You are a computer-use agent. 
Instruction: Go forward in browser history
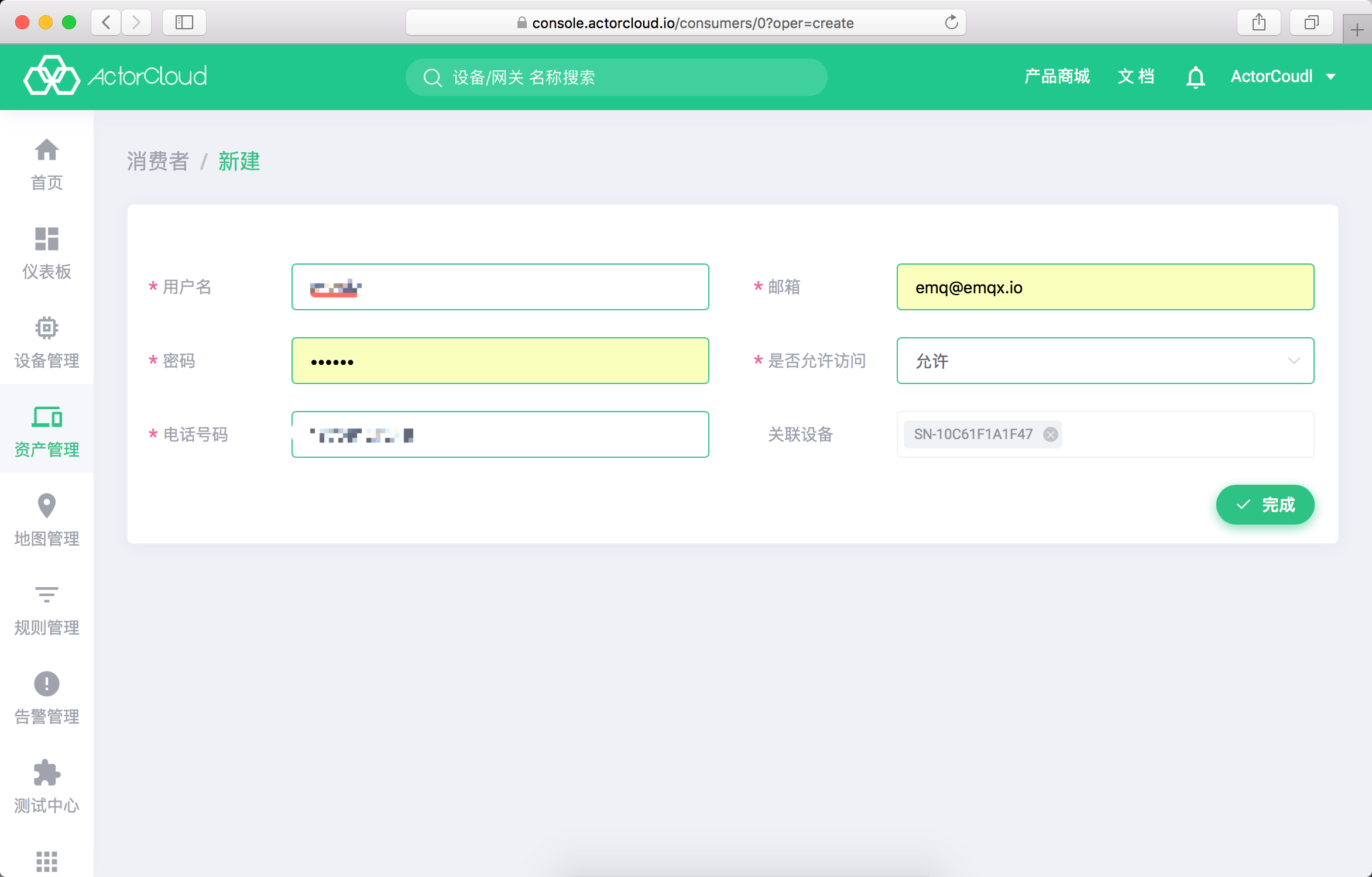[x=136, y=23]
